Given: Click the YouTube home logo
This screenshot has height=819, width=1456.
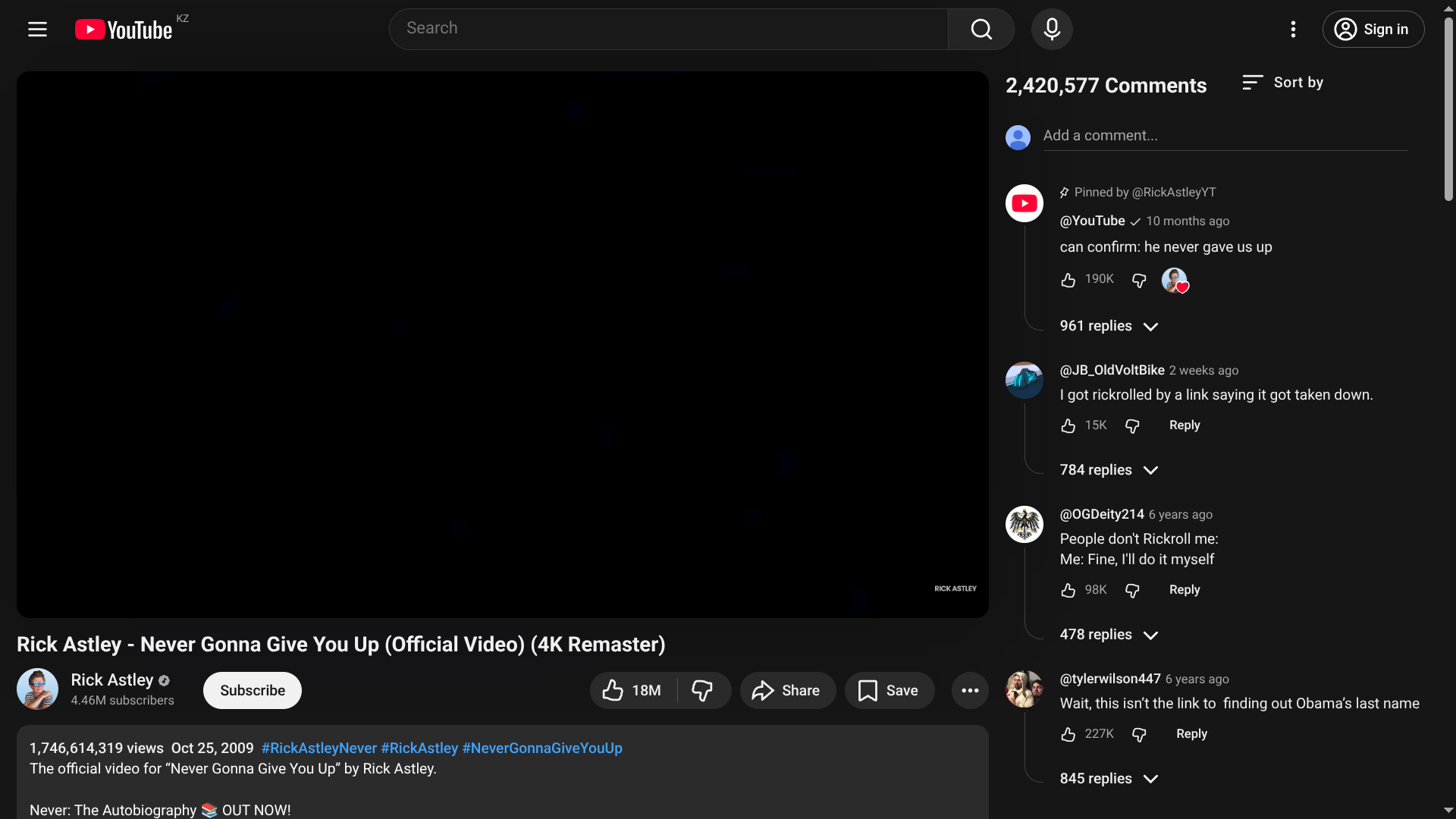Looking at the screenshot, I should click(x=124, y=30).
